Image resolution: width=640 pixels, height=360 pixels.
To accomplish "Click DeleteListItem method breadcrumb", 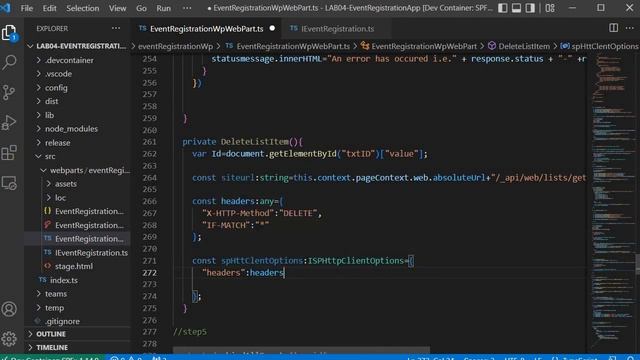I will (x=519, y=46).
